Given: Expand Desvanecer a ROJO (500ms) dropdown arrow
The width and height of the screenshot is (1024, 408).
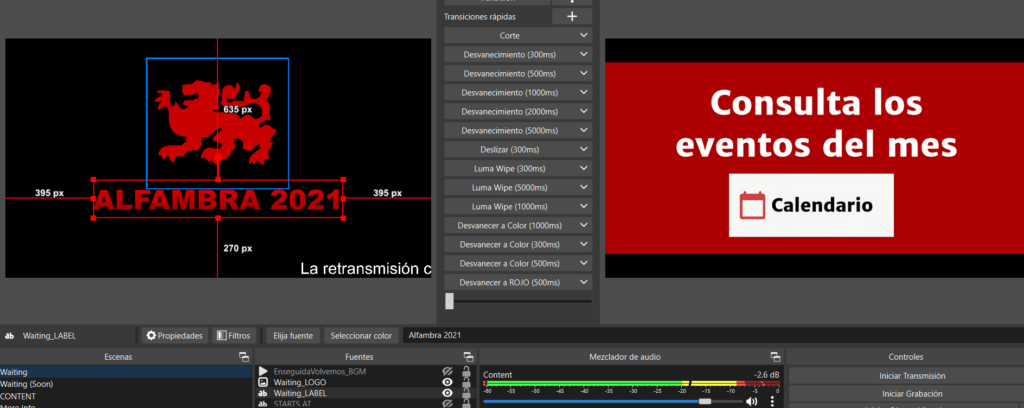Looking at the screenshot, I should (584, 282).
